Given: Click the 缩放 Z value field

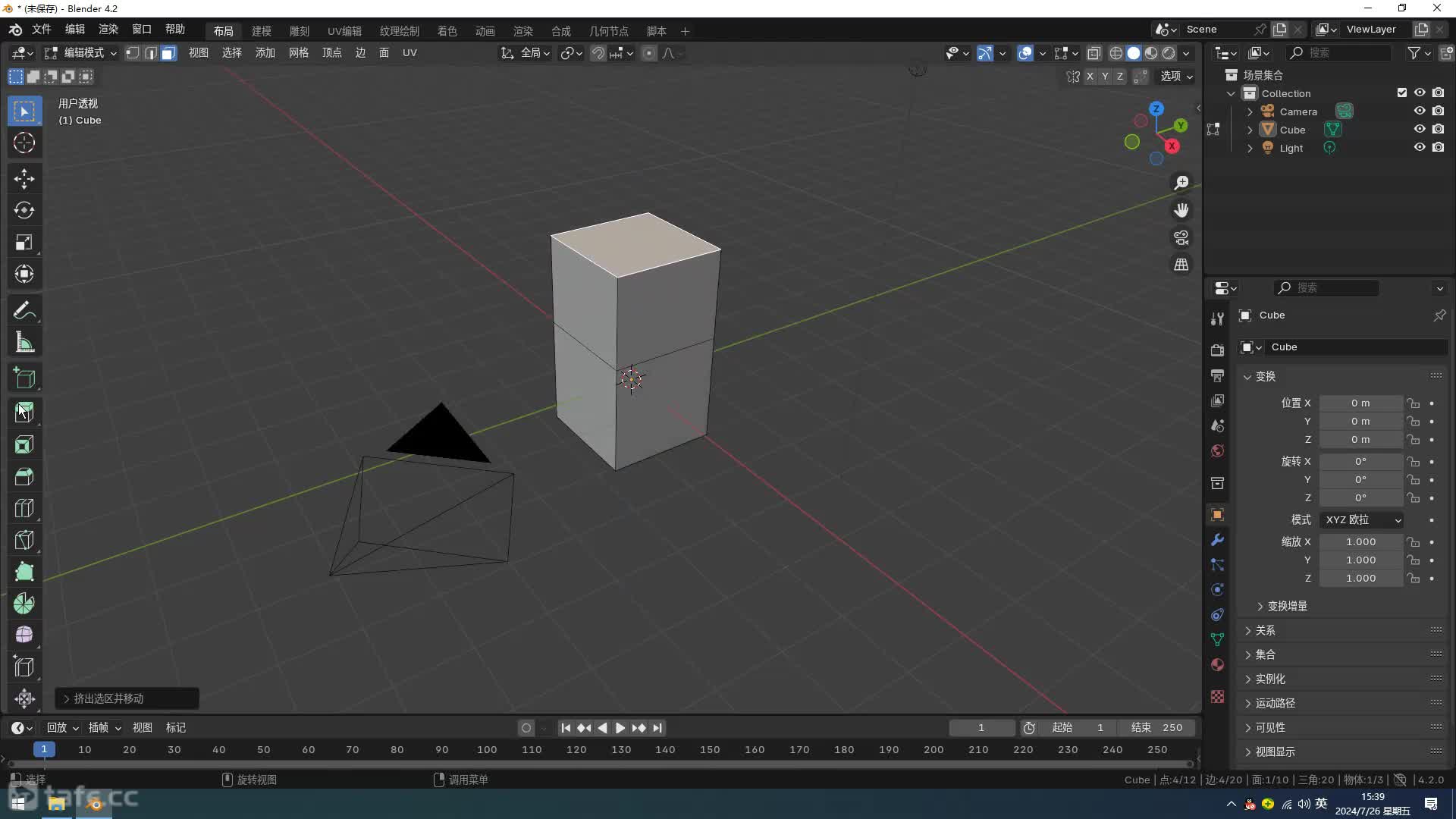Looking at the screenshot, I should (1361, 579).
